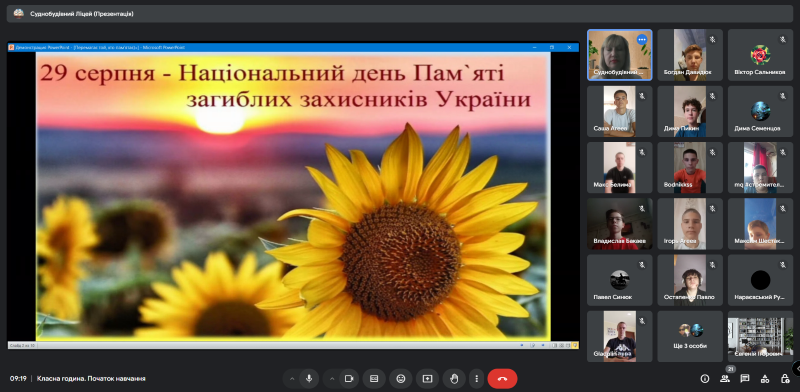Click Нараєвський black avatar tile
Viewport: 800px width, 392px height.
[760, 280]
